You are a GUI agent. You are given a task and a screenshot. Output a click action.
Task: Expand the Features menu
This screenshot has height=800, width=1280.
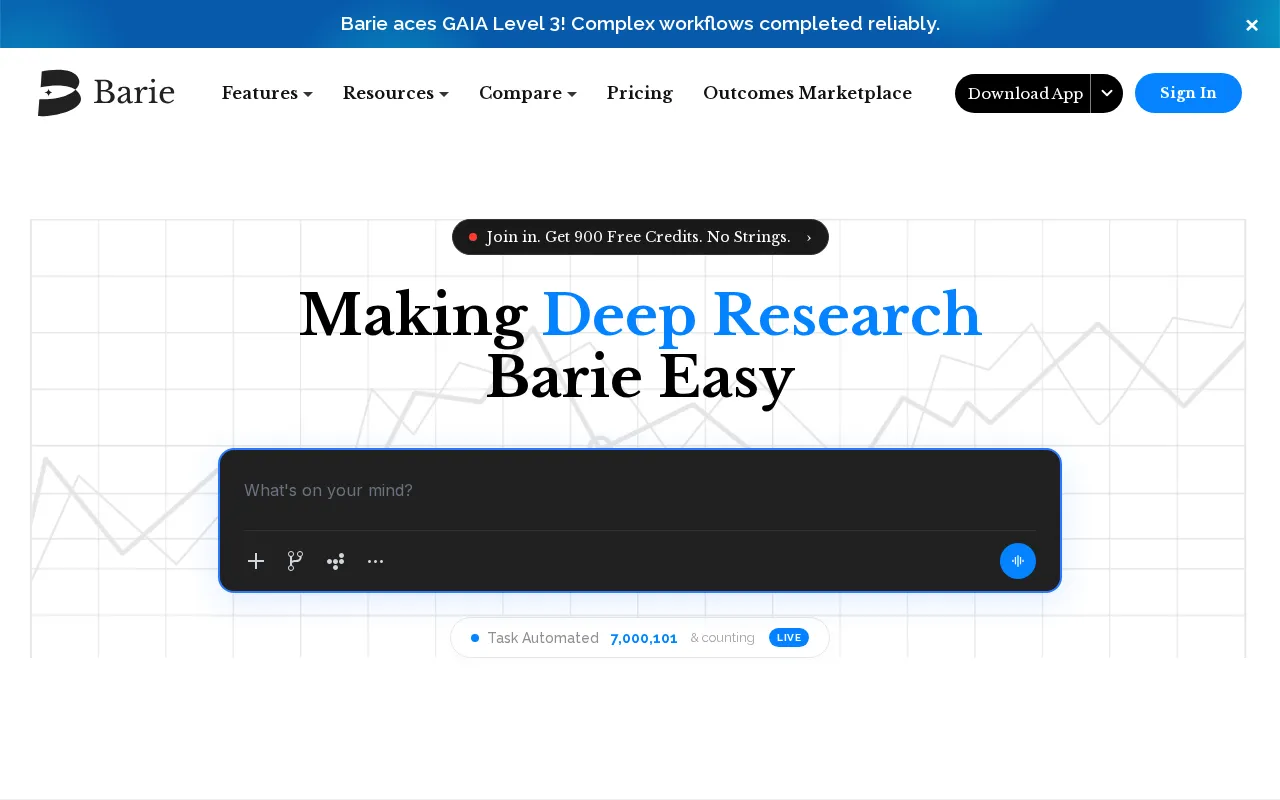point(267,93)
